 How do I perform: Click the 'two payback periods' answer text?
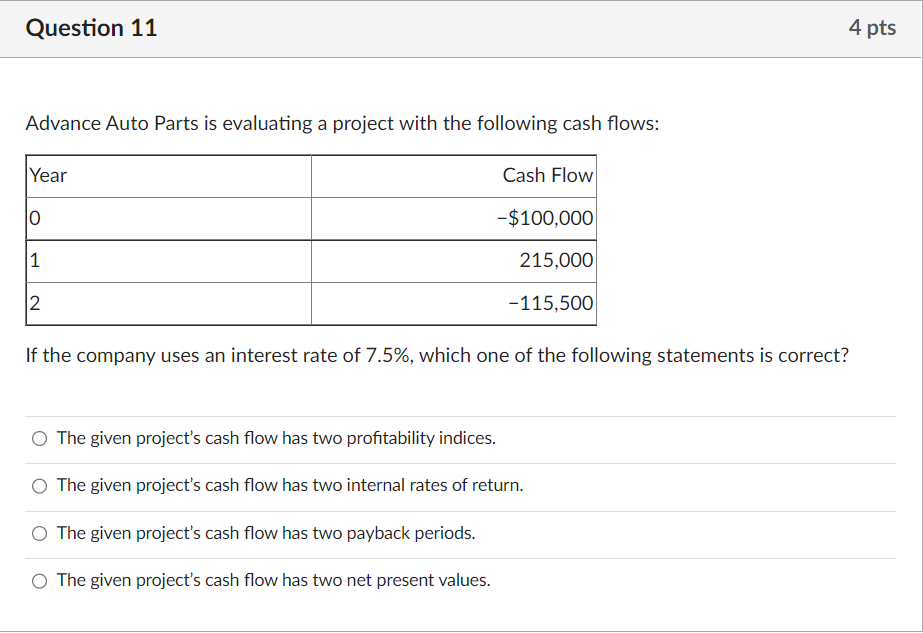[266, 533]
